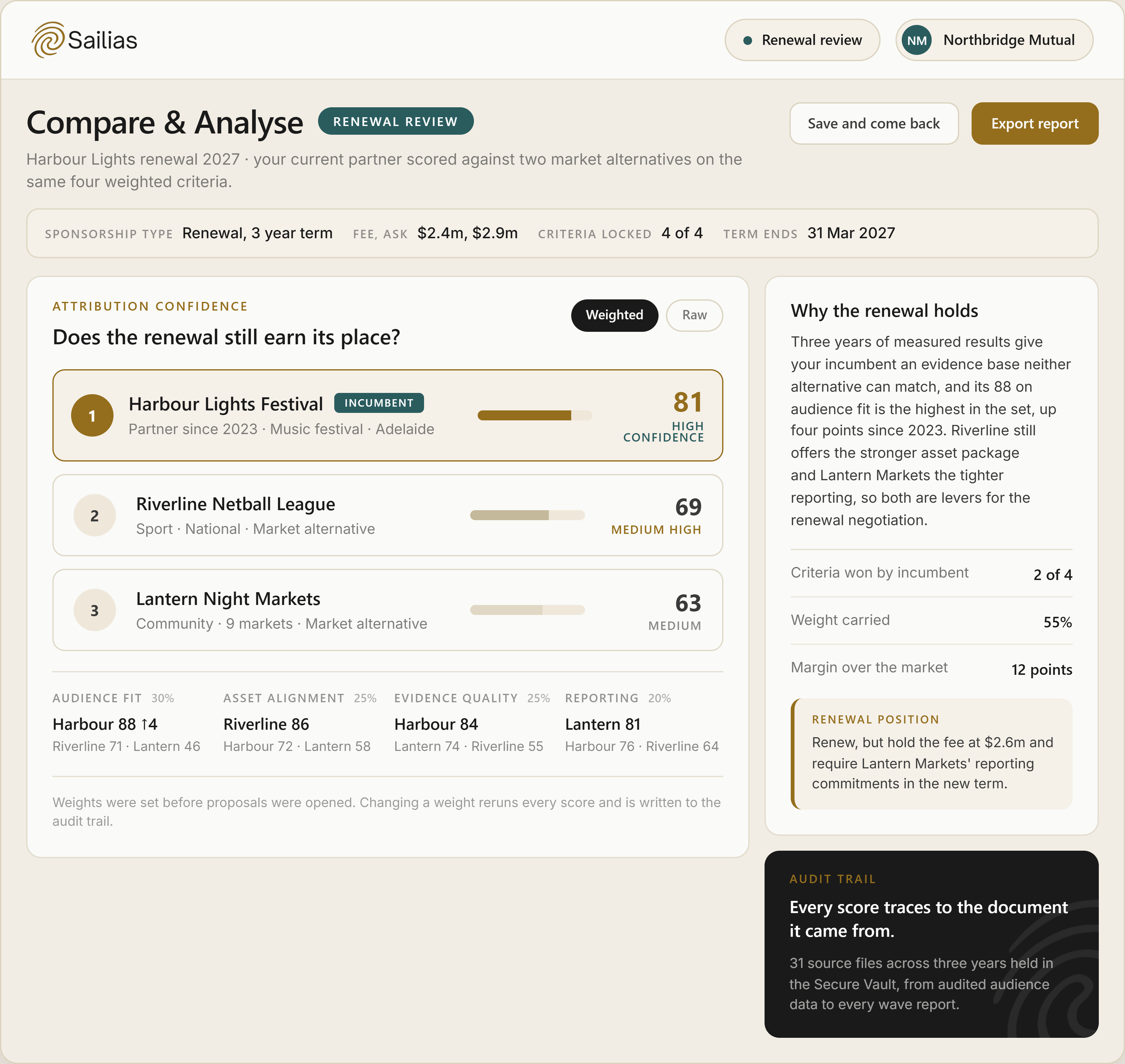Open the Audit Trail dark card
Viewport: 1125px width, 1064px height.
tap(931, 944)
